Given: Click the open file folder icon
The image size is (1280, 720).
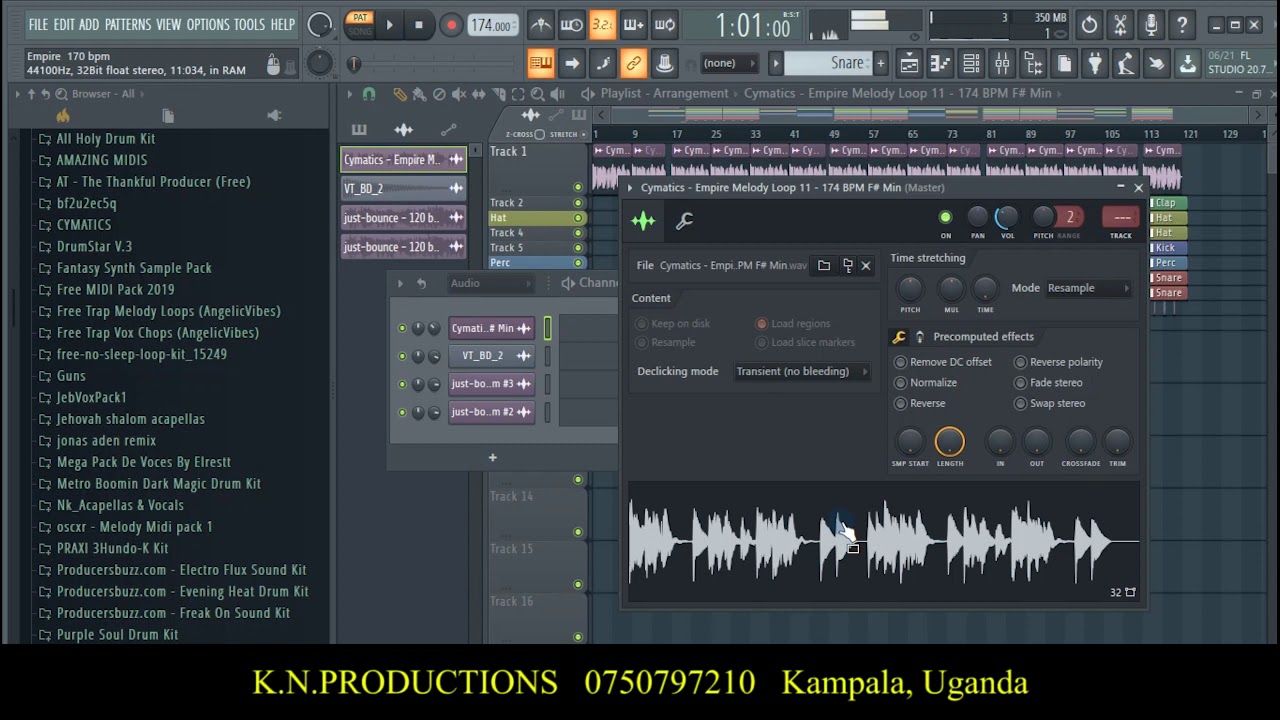Looking at the screenshot, I should 824,265.
